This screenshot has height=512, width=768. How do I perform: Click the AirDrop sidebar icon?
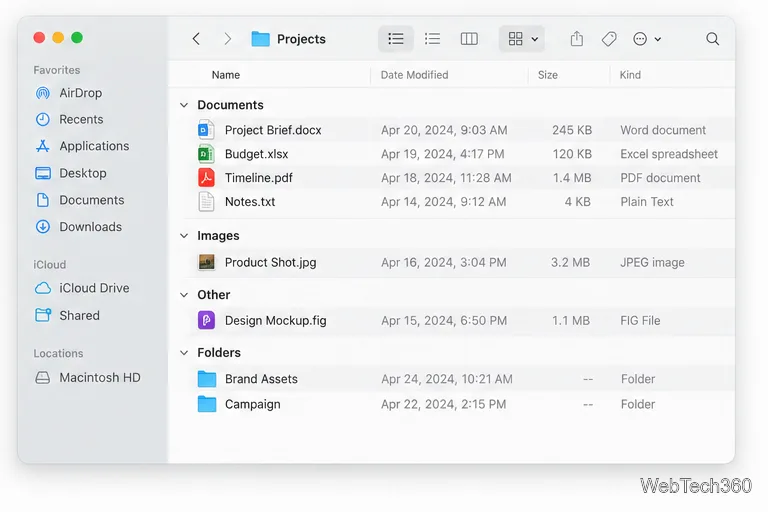[x=43, y=93]
